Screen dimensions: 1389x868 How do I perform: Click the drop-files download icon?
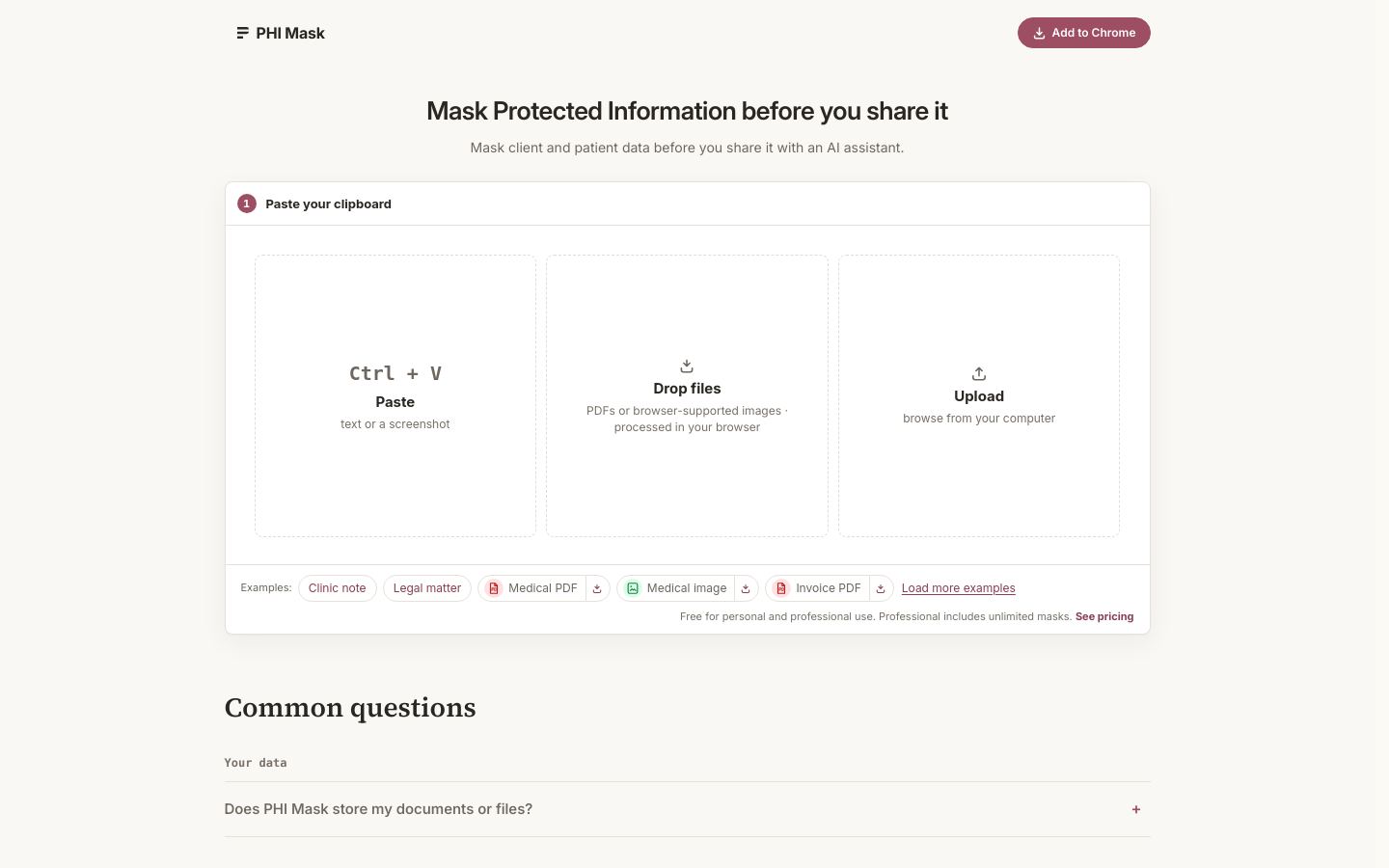[x=687, y=366]
